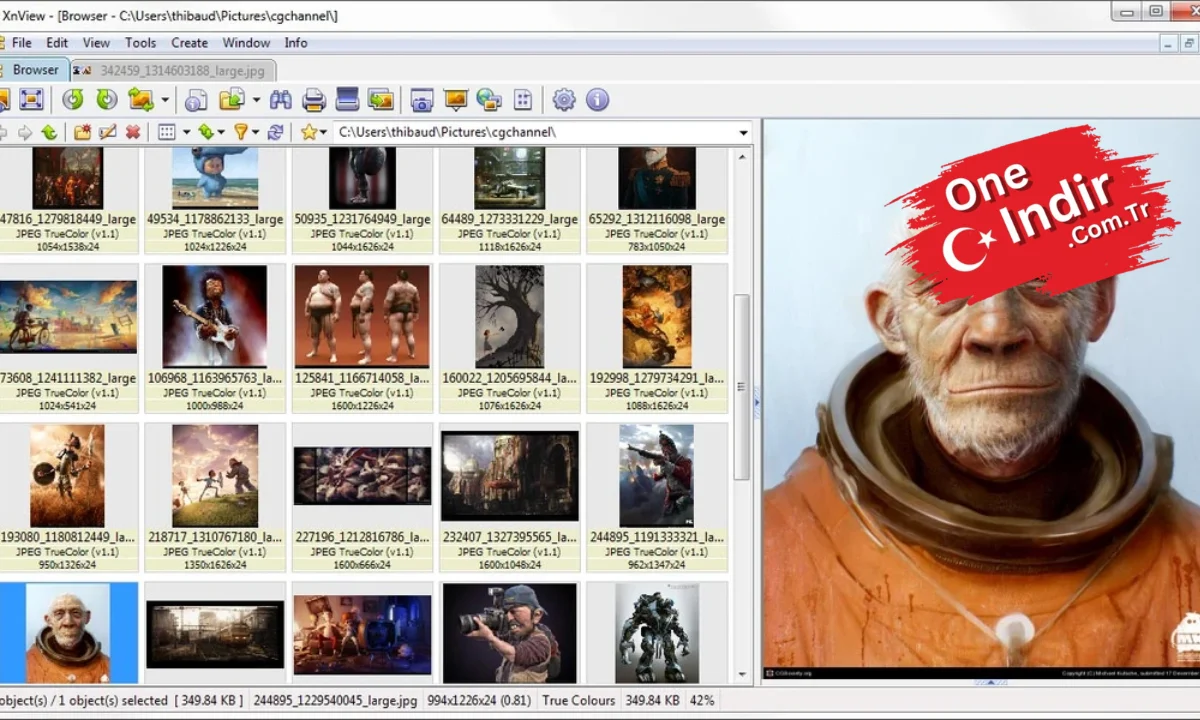This screenshot has width=1200, height=720.
Task: Select the sumo wrestlers thumbnail 125841_1166714058
Action: pos(362,338)
